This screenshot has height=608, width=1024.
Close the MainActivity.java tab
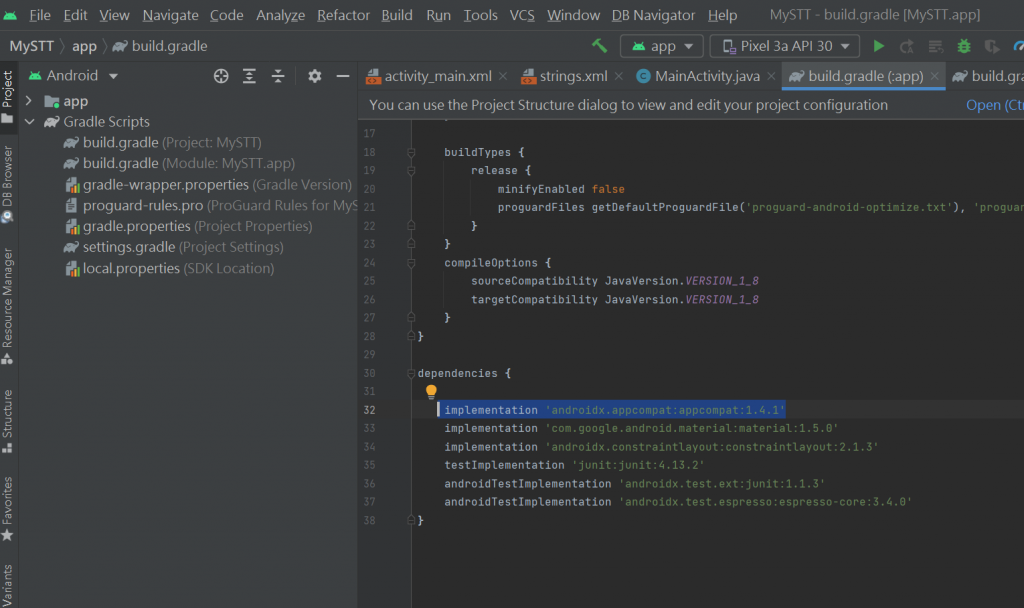pos(771,76)
